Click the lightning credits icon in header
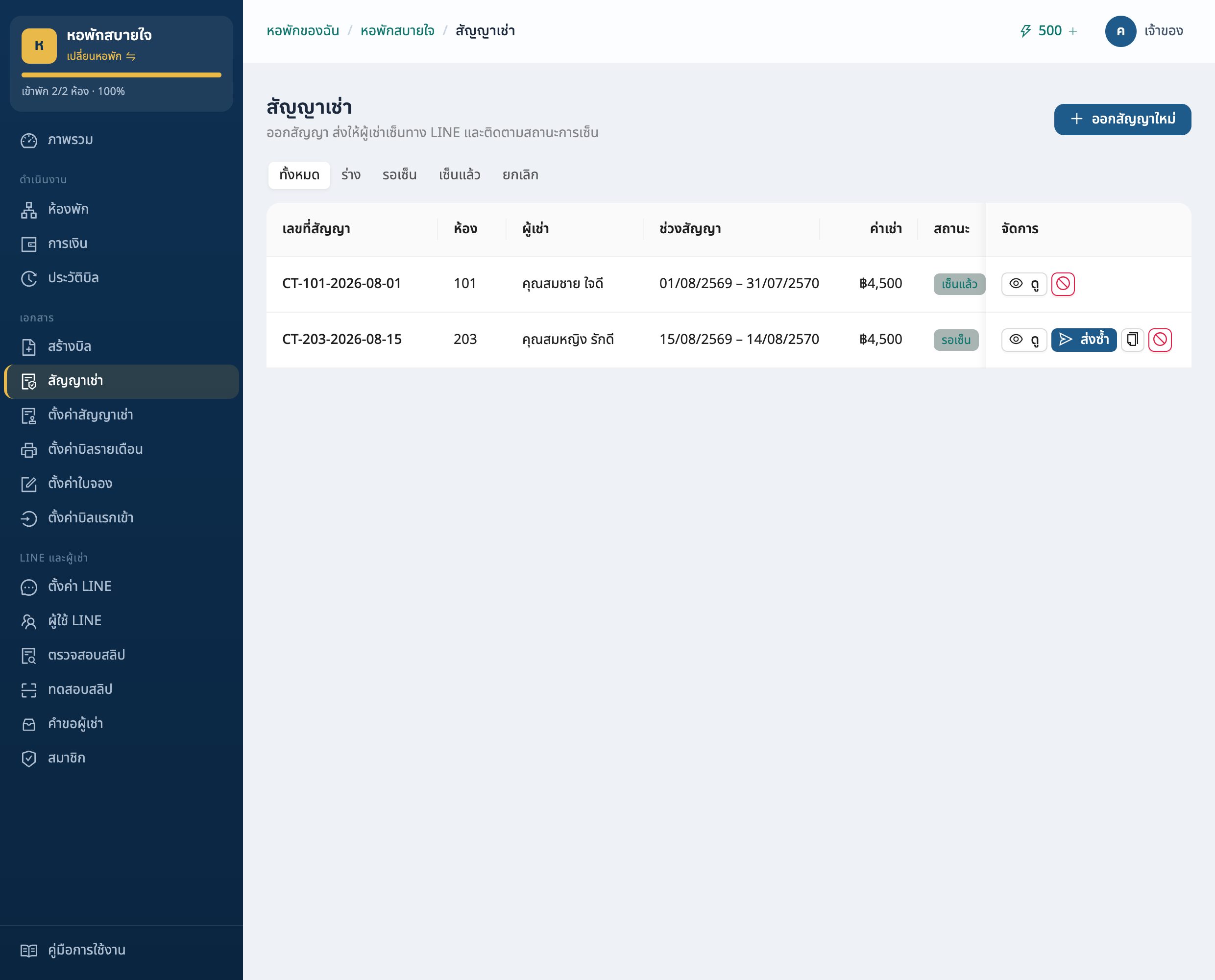 [1025, 31]
